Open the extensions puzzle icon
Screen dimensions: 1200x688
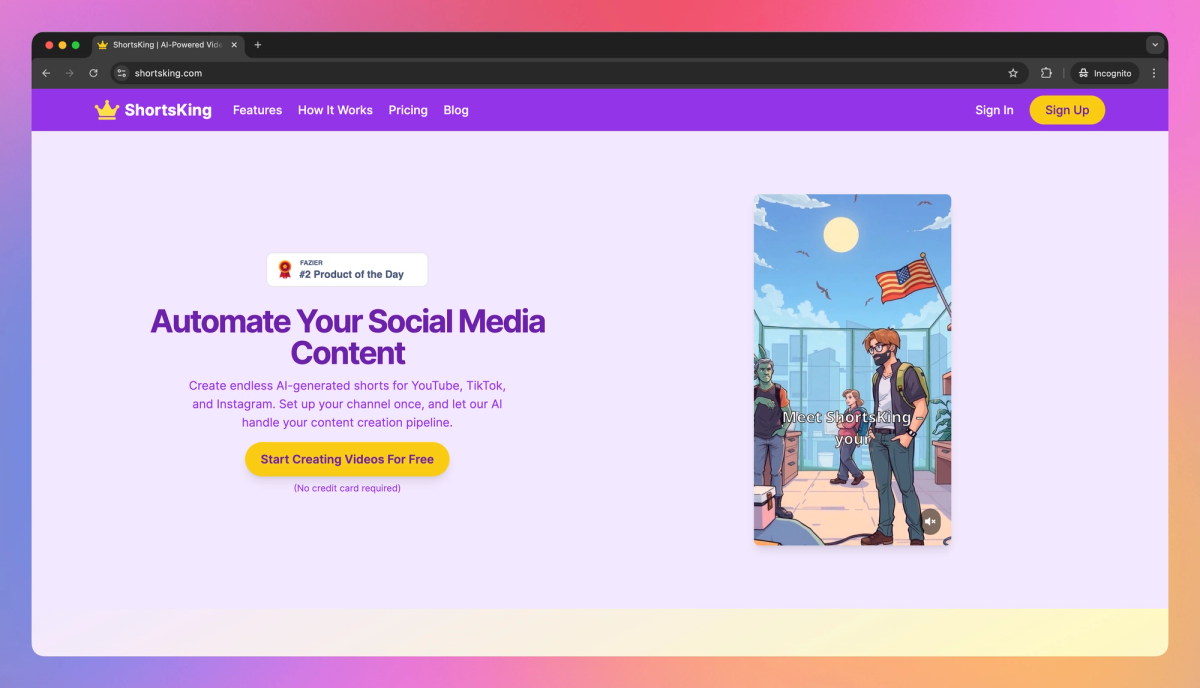[x=1047, y=73]
